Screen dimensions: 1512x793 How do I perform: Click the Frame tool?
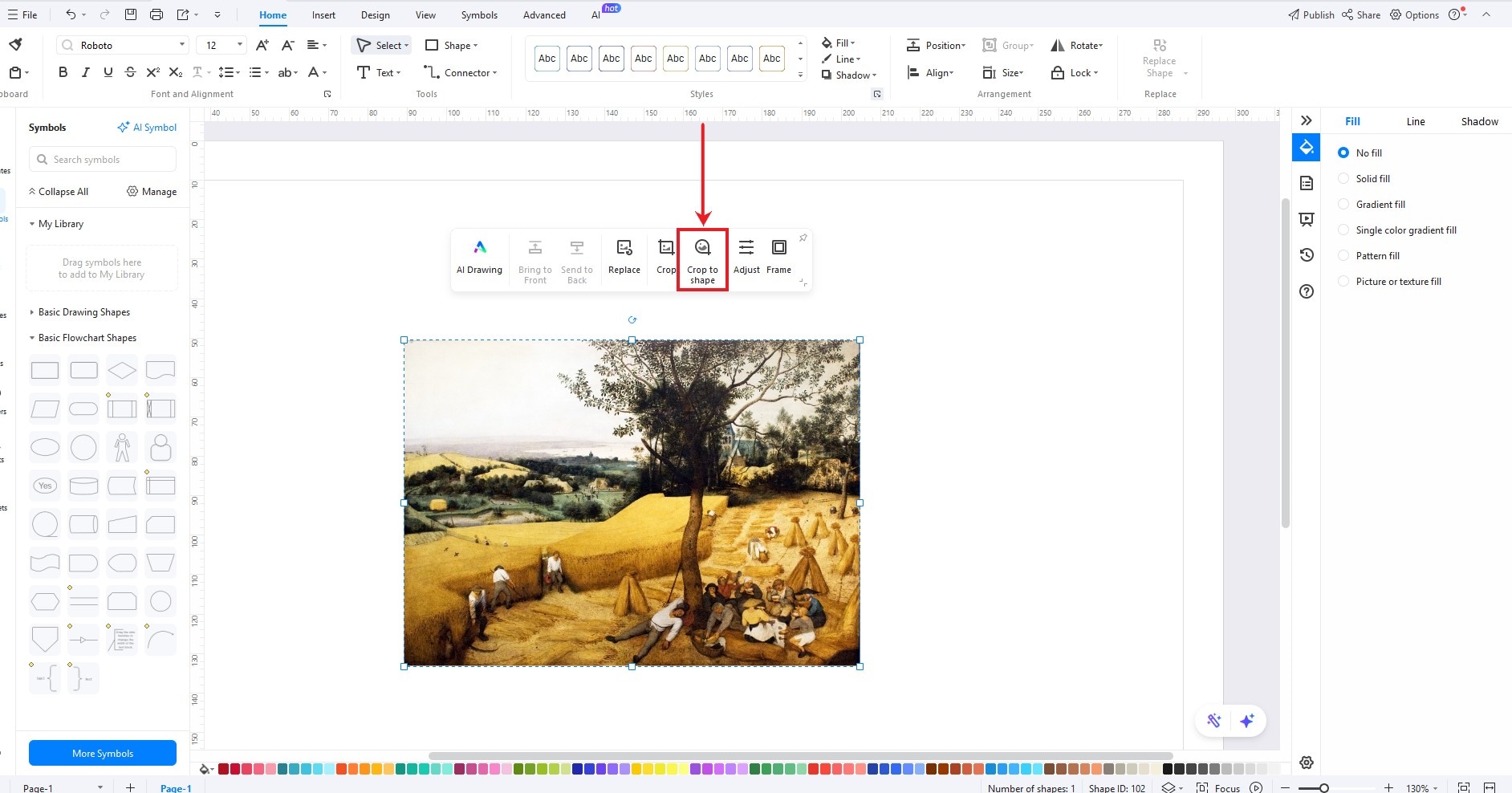click(x=778, y=258)
